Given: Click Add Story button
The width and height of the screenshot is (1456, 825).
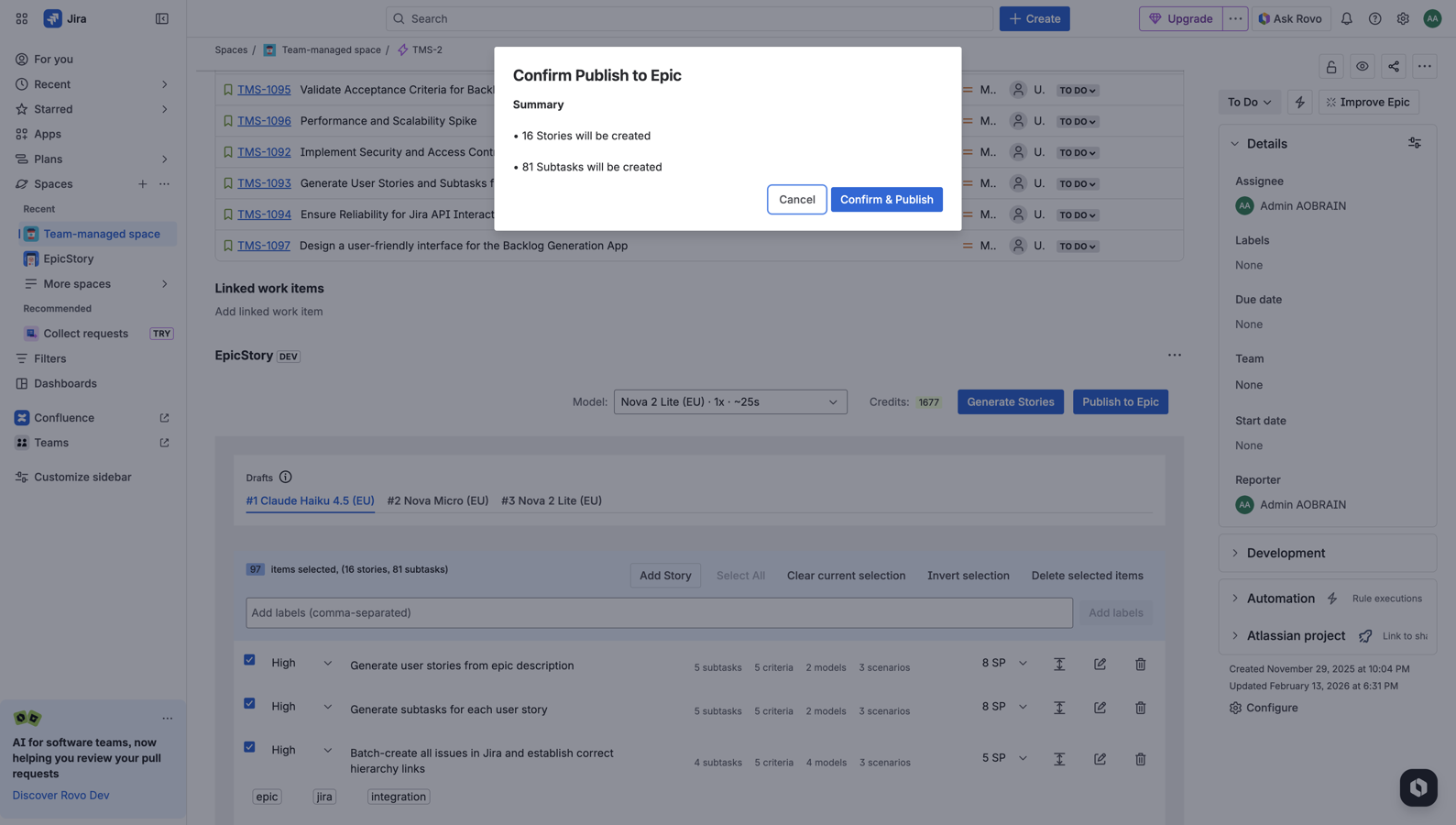Looking at the screenshot, I should click(x=664, y=576).
